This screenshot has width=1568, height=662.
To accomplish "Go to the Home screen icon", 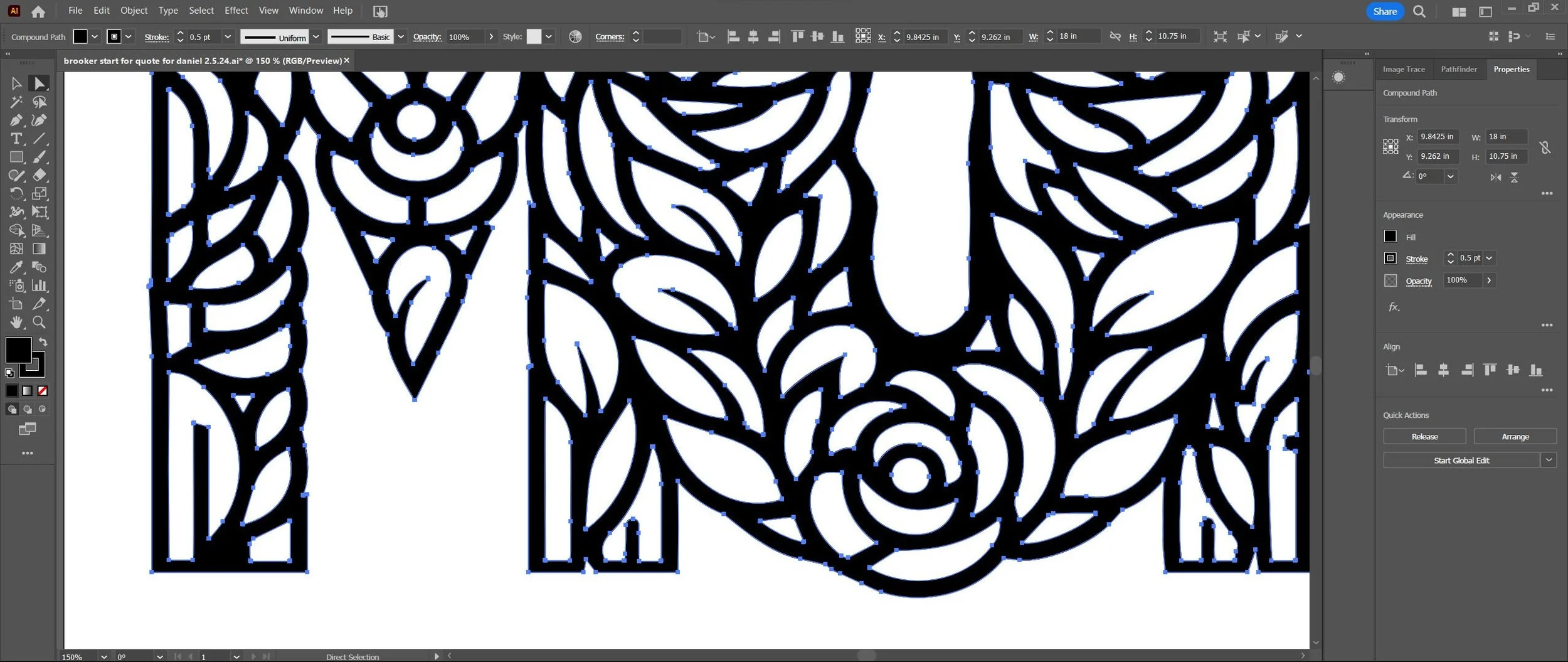I will pyautogui.click(x=38, y=11).
